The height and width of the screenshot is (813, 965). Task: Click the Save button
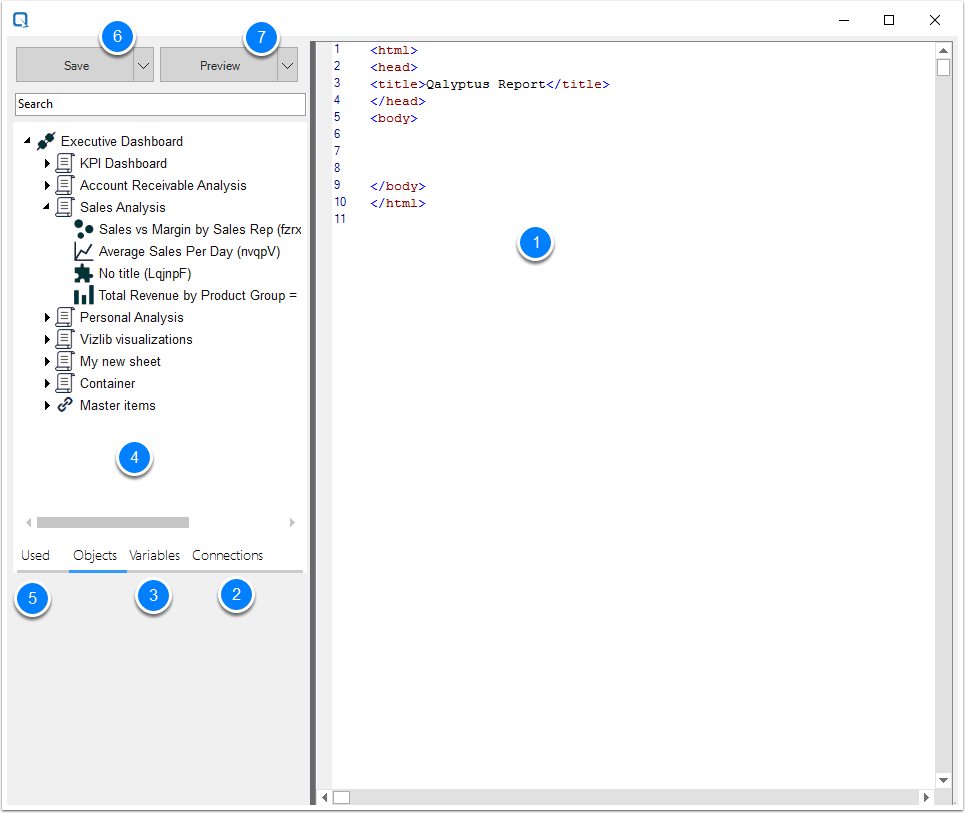76,65
